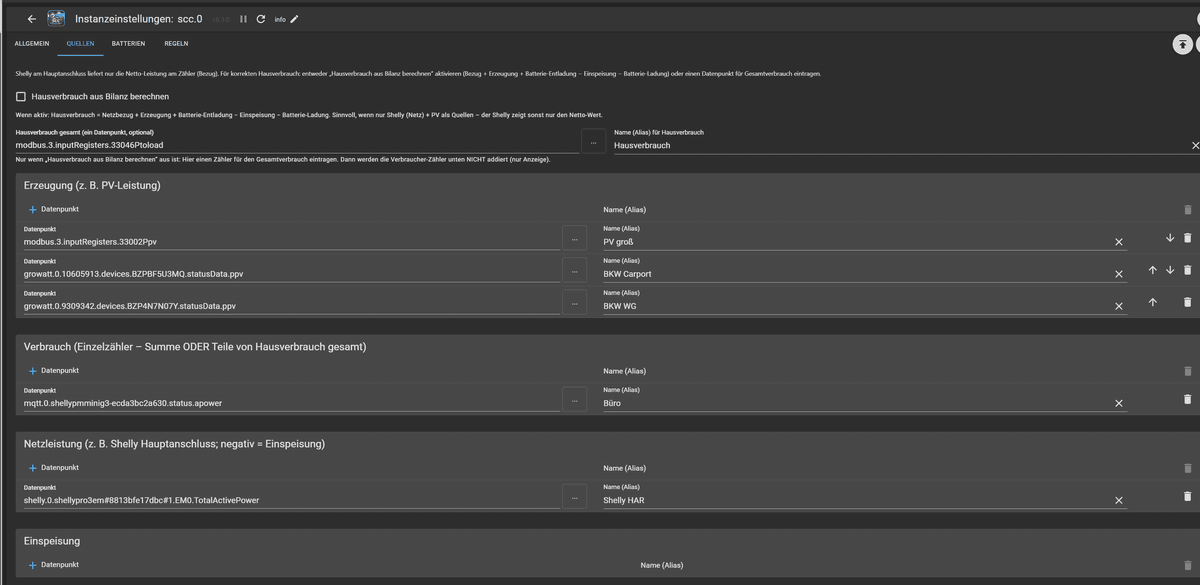Add a Datenpunkt under Verbrauch
Image resolution: width=1200 pixels, height=585 pixels.
click(x=52, y=370)
